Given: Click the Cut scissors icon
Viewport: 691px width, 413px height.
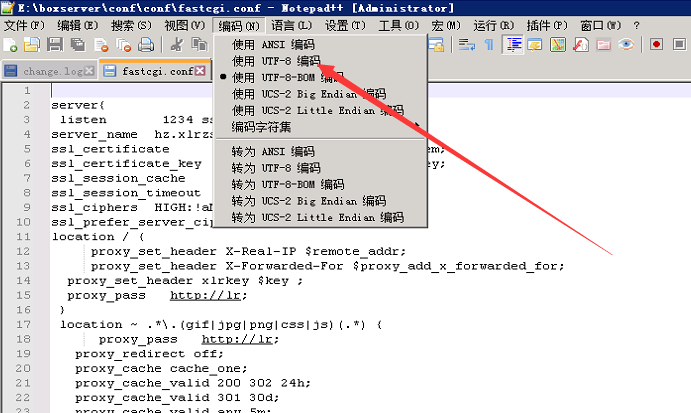Looking at the screenshot, I should (x=176, y=44).
